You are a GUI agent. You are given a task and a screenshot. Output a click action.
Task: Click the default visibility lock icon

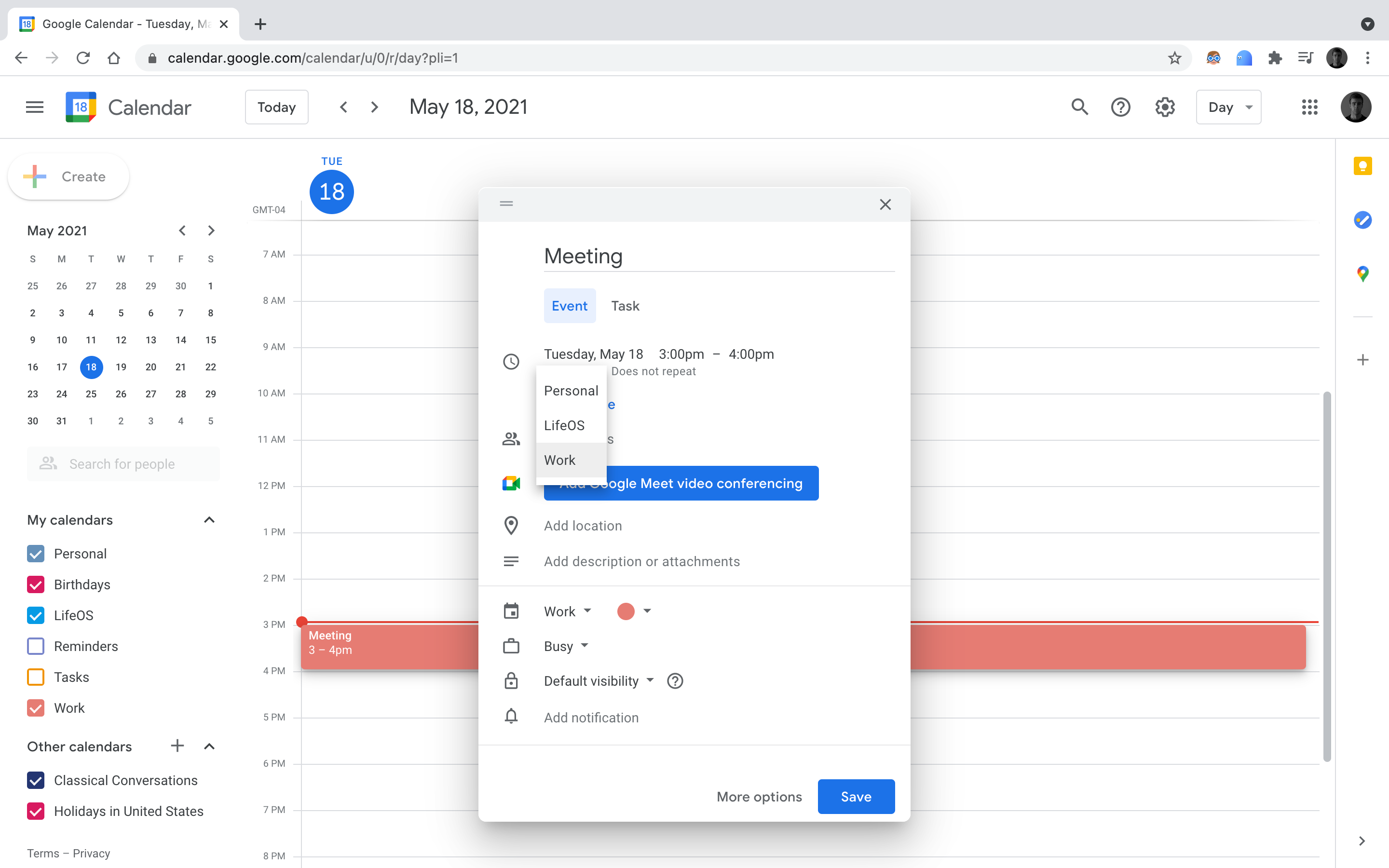(512, 681)
